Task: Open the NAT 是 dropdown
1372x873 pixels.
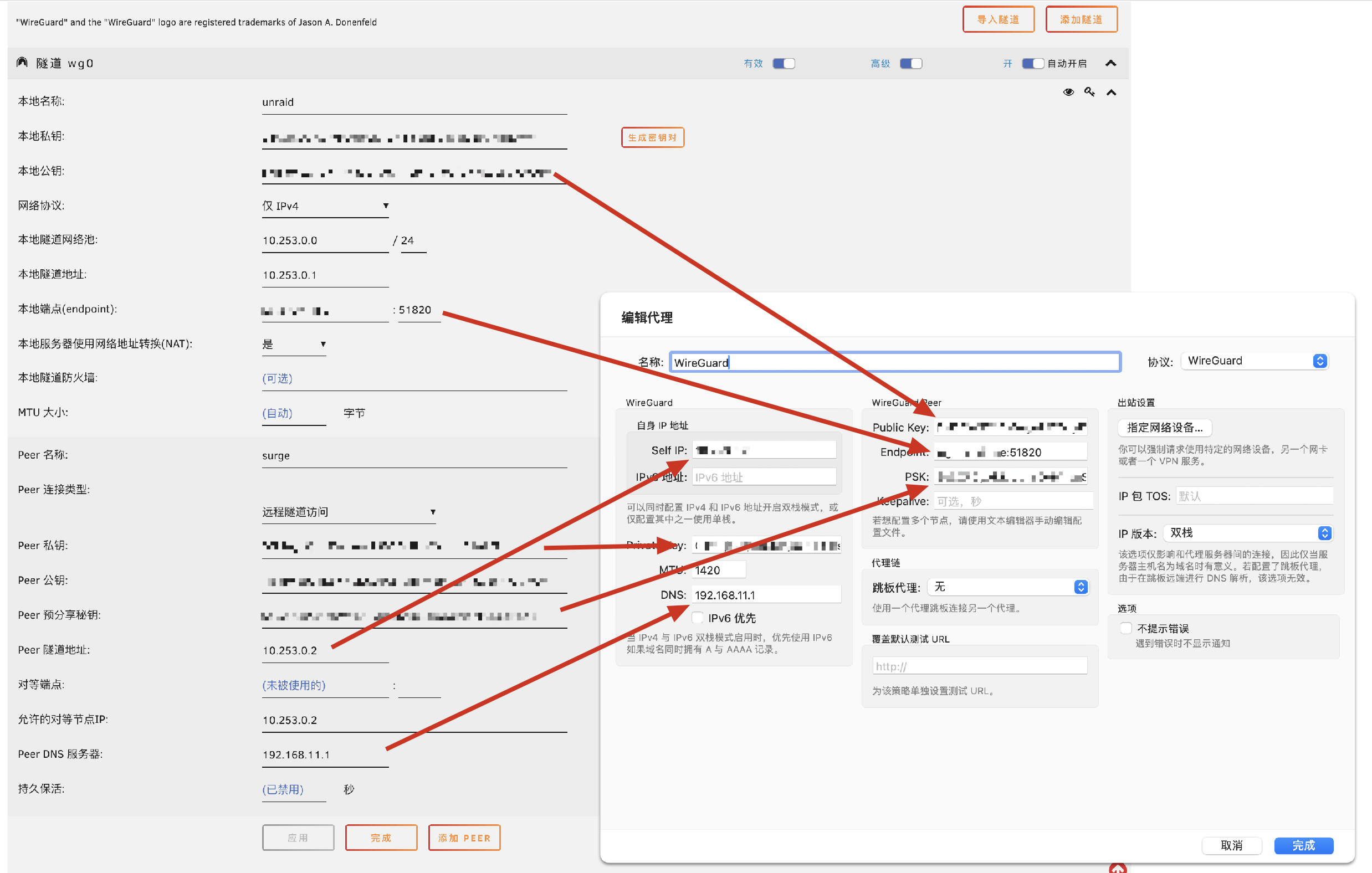Action: [x=294, y=344]
